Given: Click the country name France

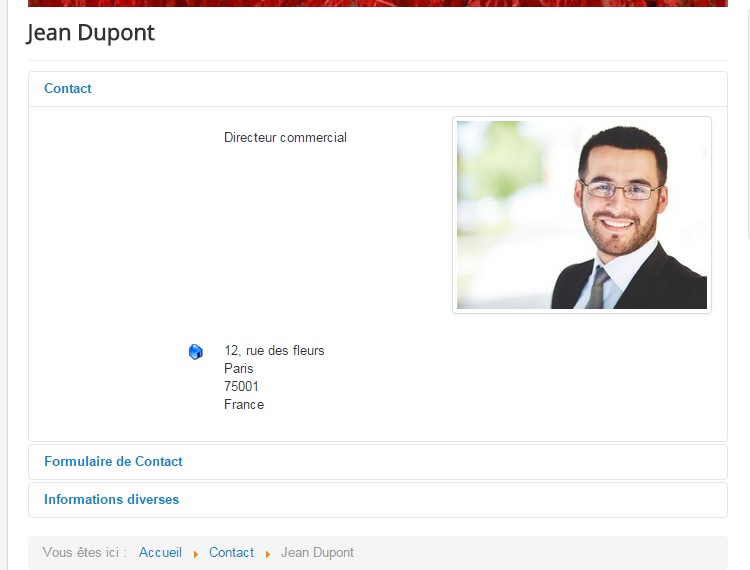Looking at the screenshot, I should coord(244,405).
